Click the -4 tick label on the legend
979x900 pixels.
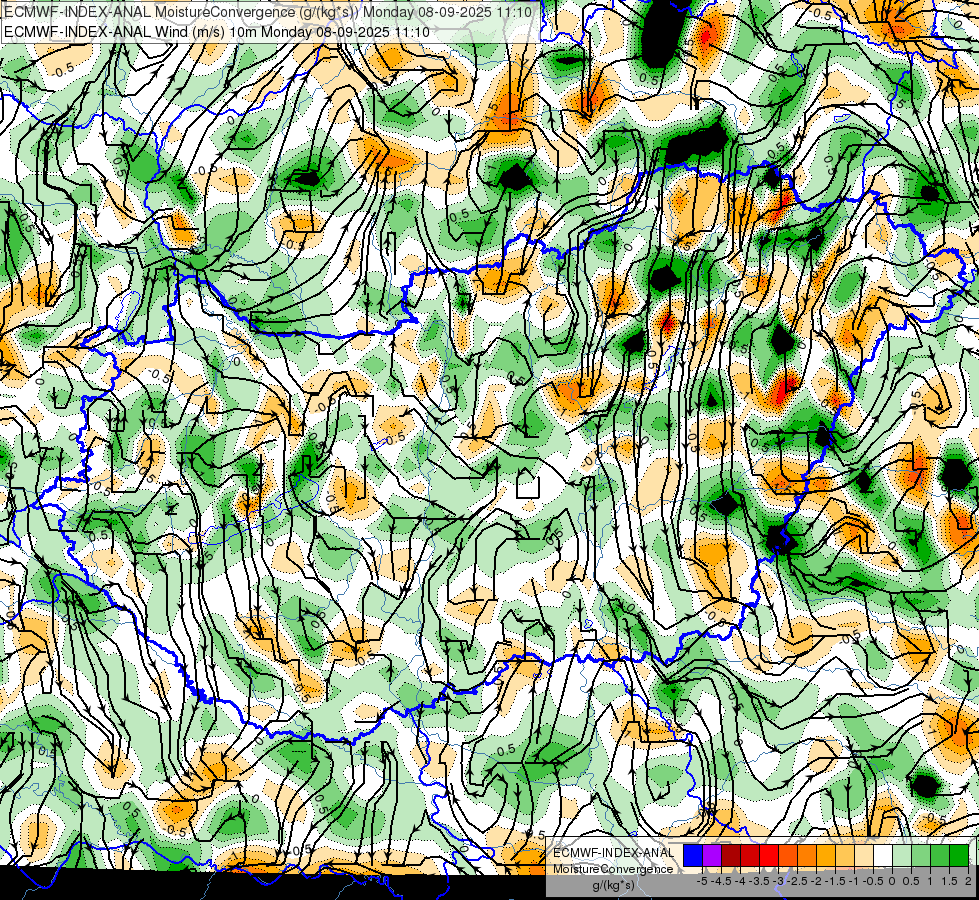[740, 881]
